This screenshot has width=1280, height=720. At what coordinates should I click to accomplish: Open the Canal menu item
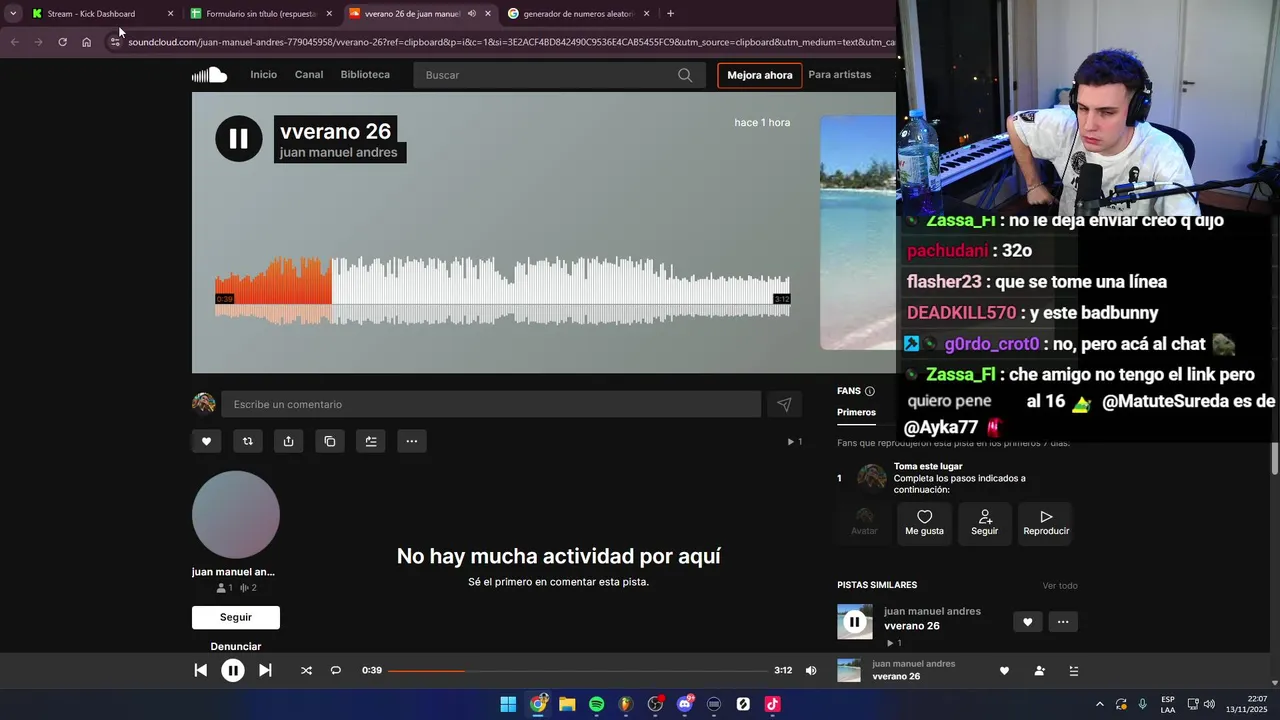tap(309, 75)
